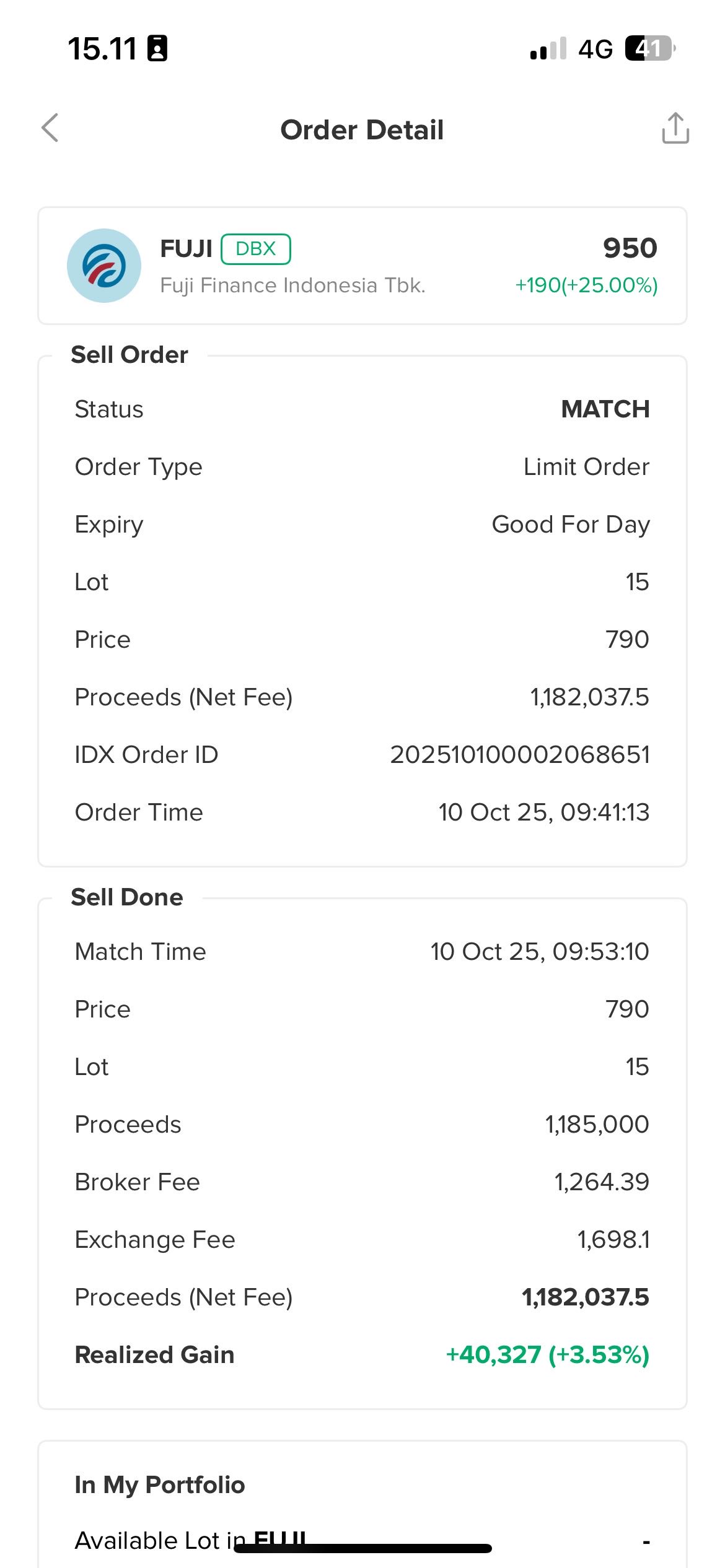Tap the Broker Fee amount
This screenshot has width=725, height=1568.
601,1182
